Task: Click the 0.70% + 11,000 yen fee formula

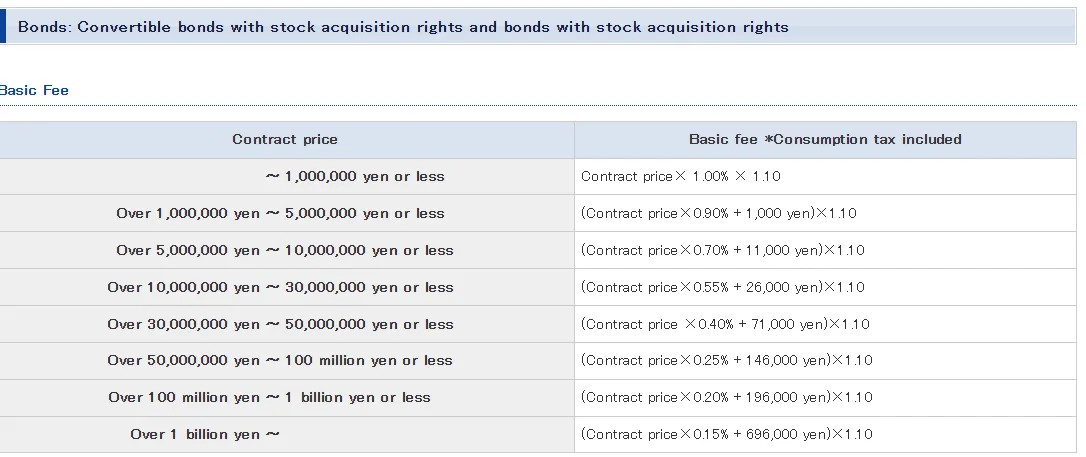Action: point(722,250)
